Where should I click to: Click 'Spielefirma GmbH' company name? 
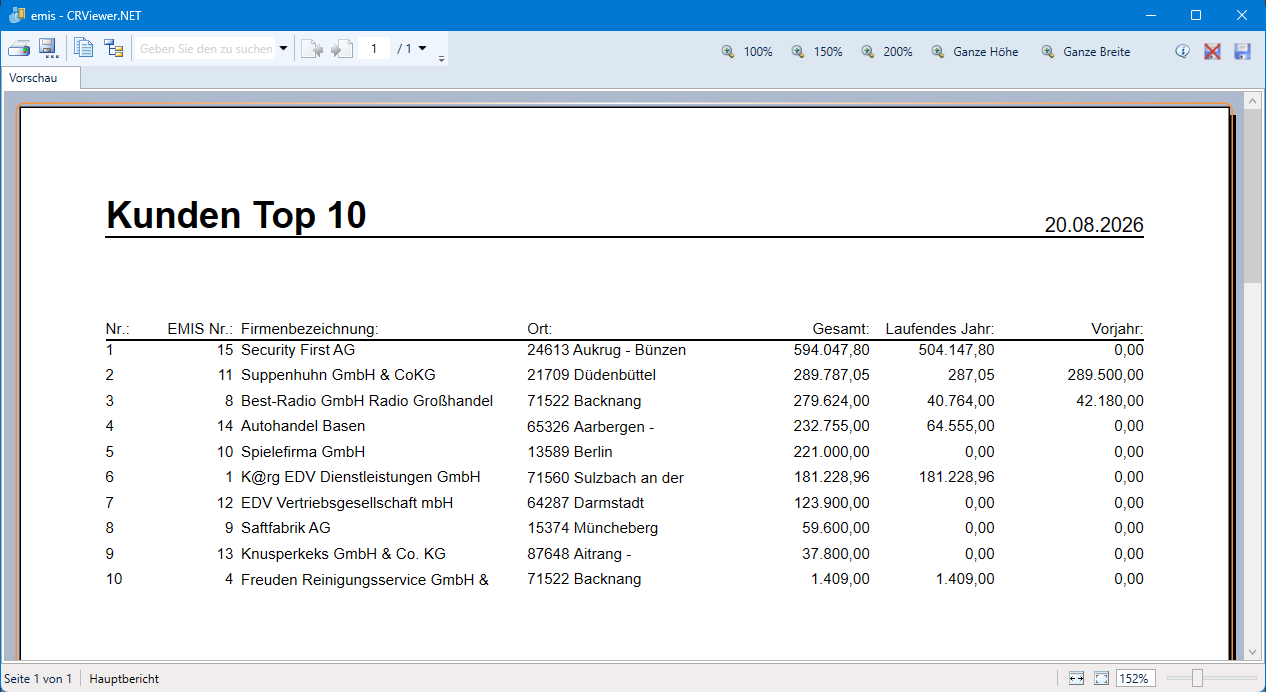point(303,452)
